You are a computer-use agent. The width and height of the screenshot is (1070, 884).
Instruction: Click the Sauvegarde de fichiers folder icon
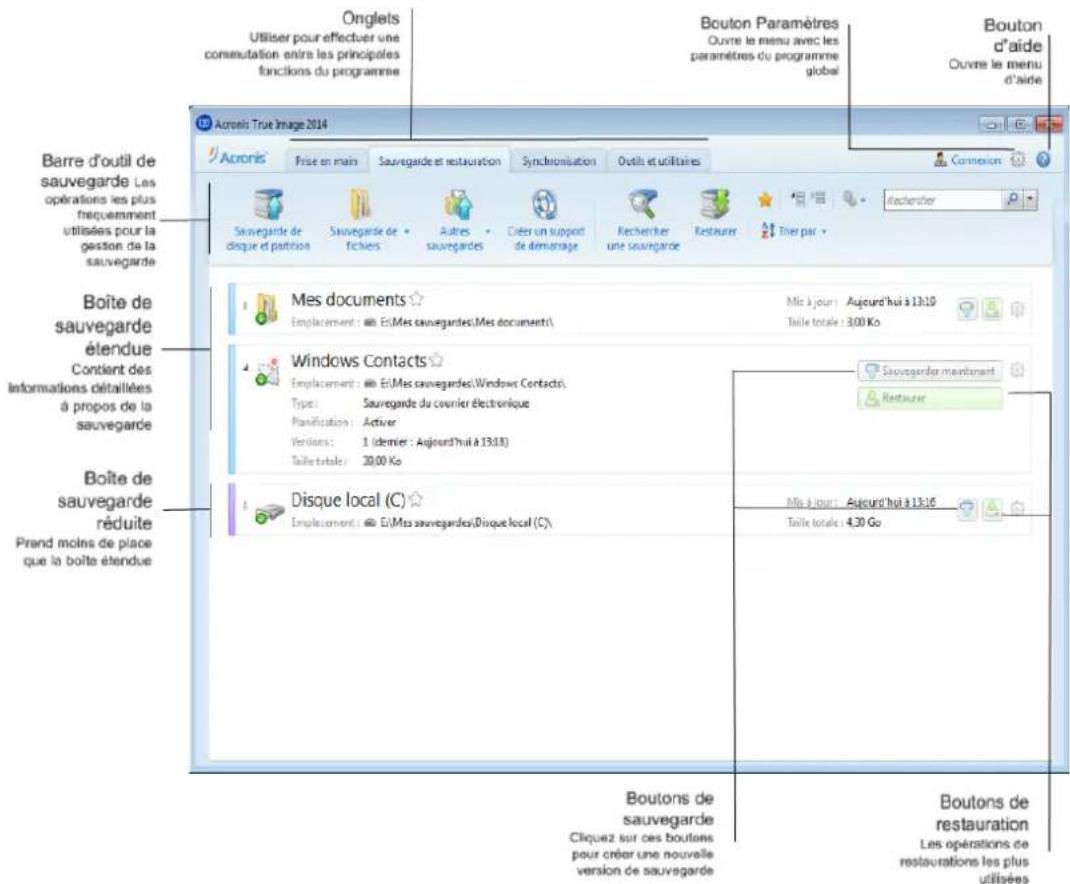tap(361, 205)
